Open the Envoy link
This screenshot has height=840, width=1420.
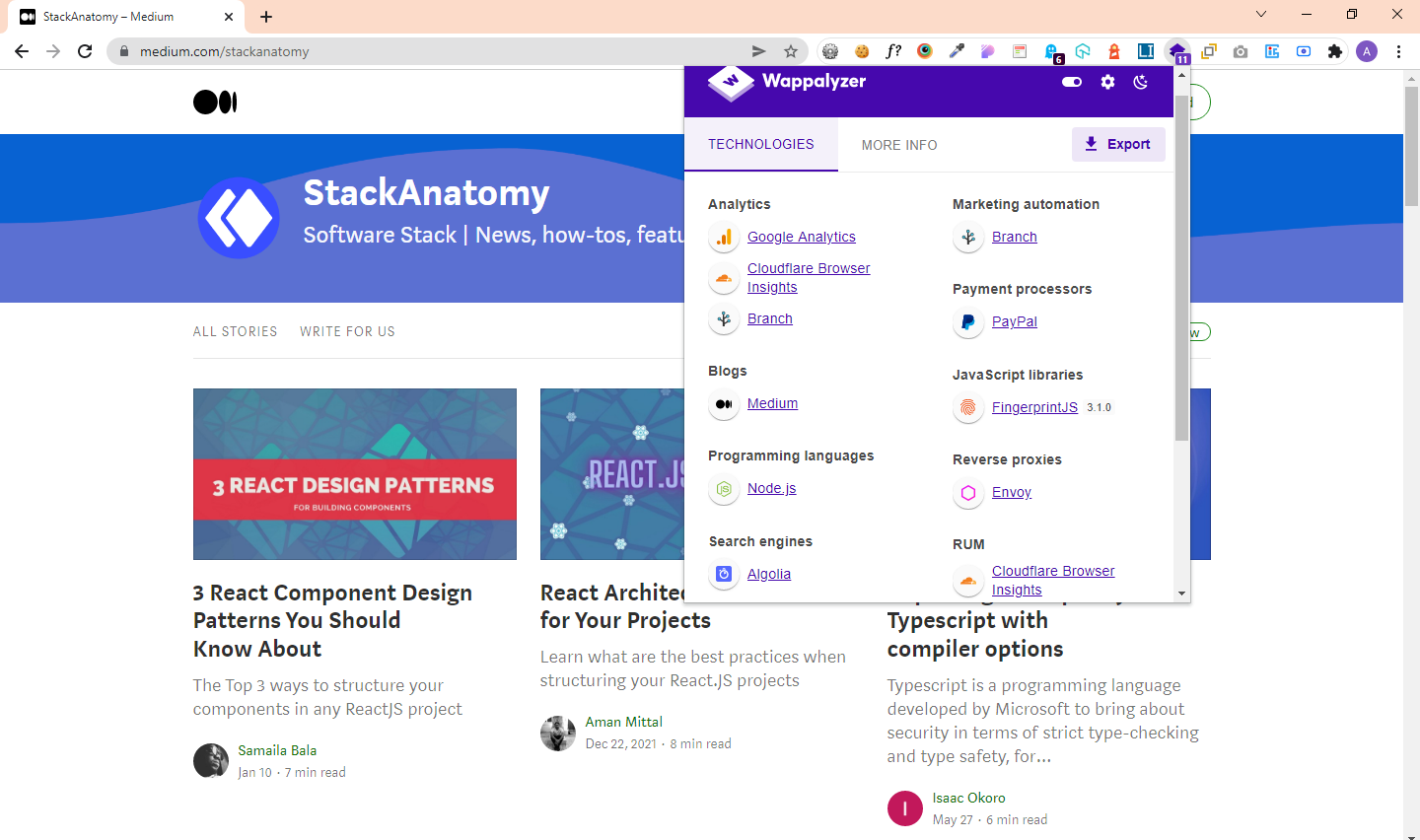click(x=1012, y=492)
